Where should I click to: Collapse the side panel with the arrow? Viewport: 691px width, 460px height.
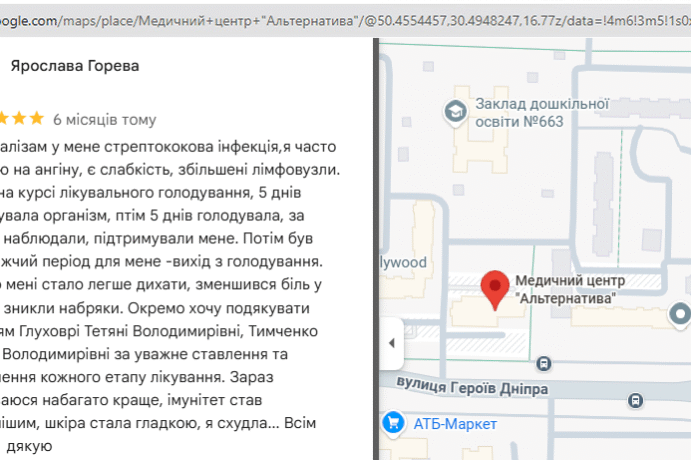pos(391,342)
